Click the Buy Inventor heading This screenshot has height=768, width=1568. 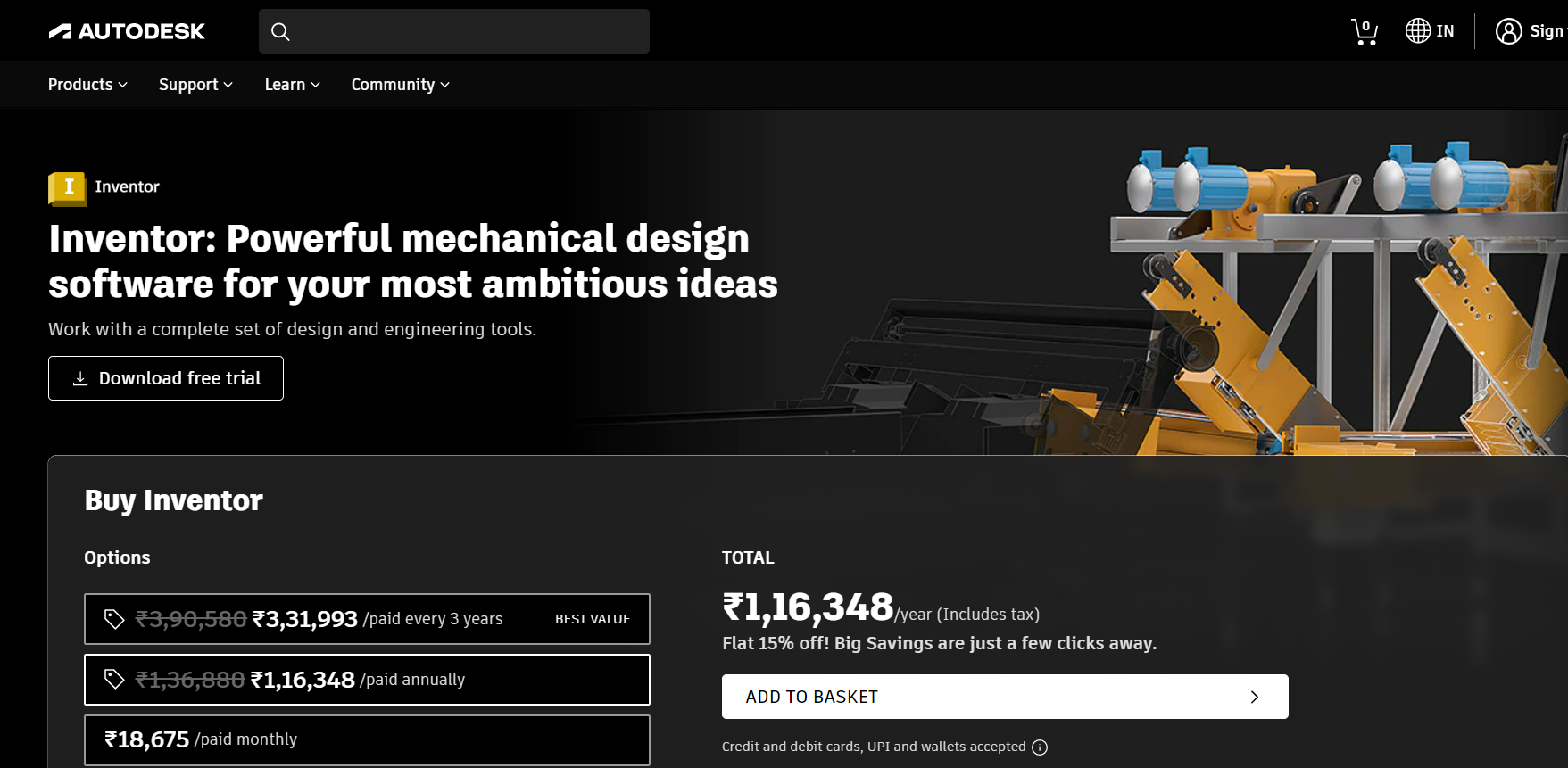173,500
